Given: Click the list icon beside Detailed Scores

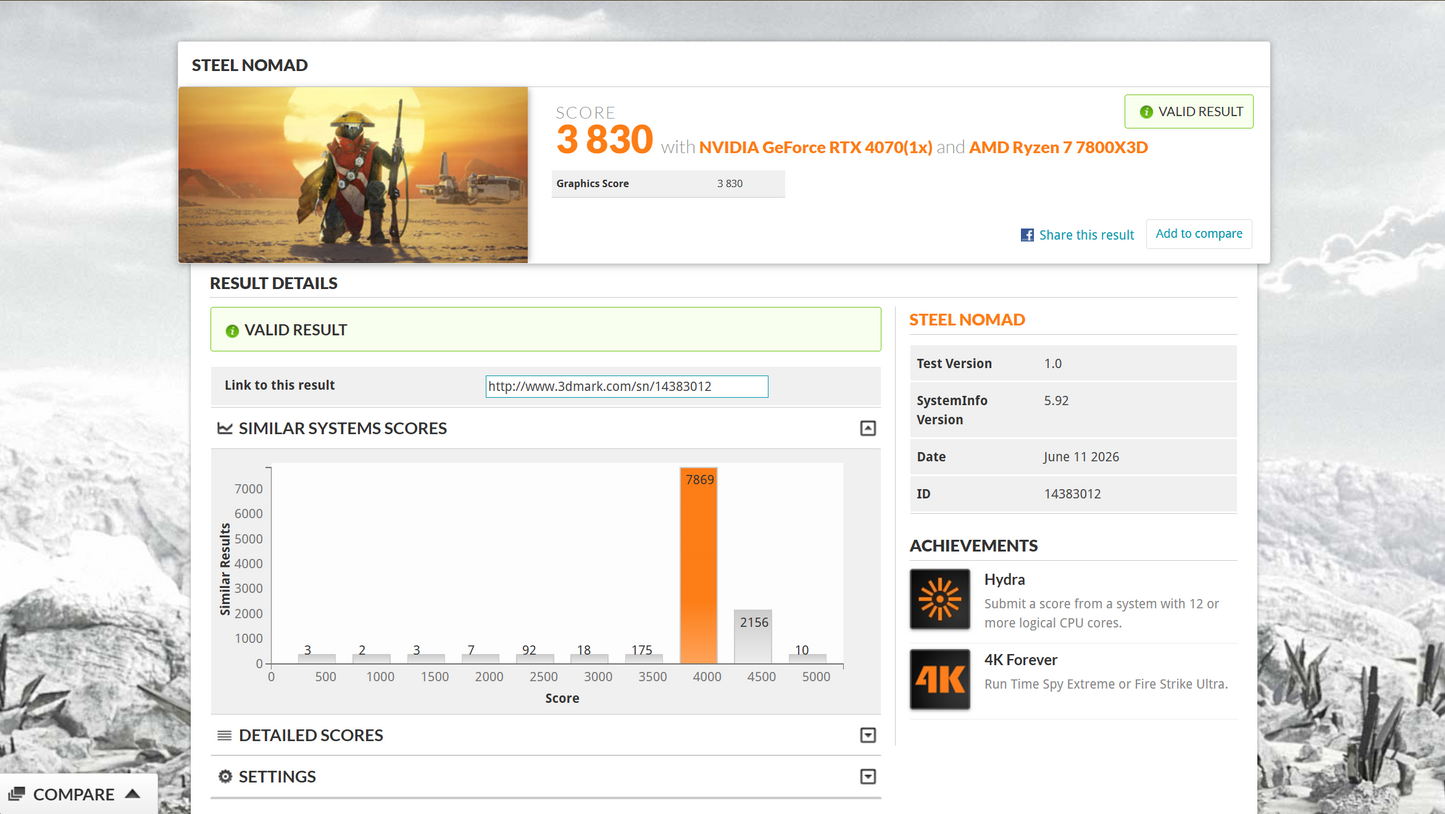Looking at the screenshot, I should point(225,735).
